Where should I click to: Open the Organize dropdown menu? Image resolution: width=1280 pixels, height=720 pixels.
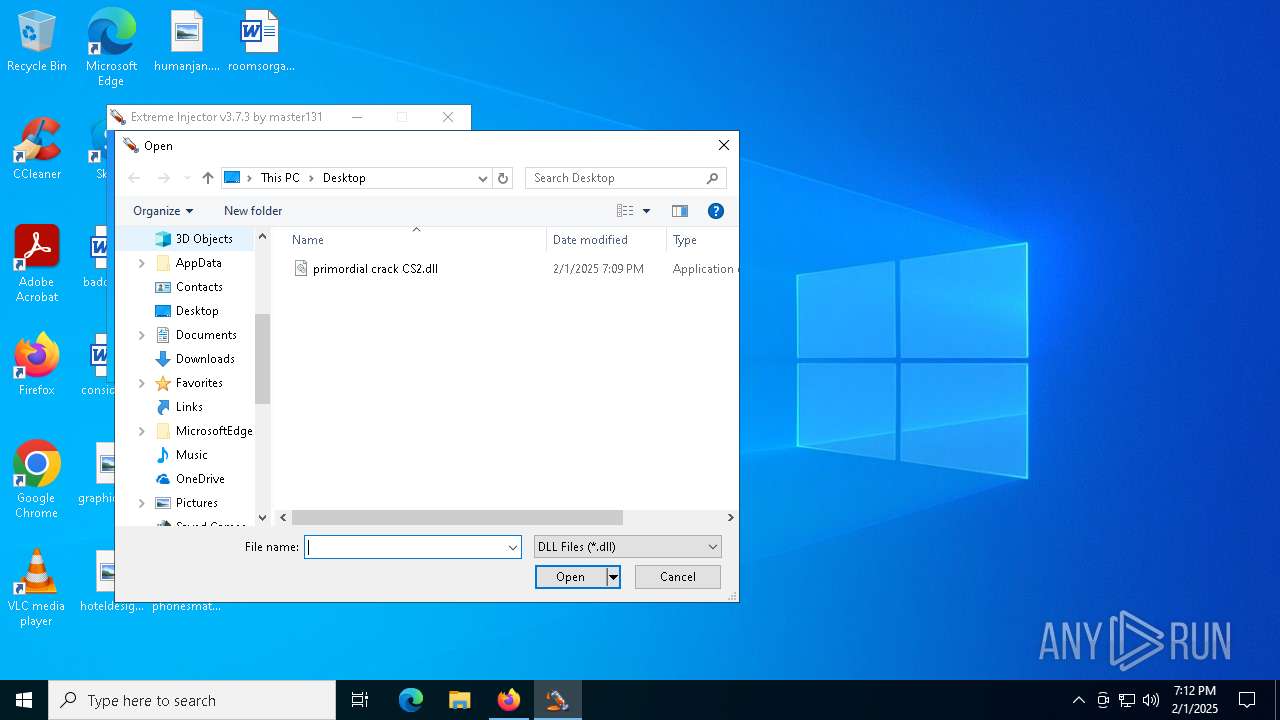[163, 211]
